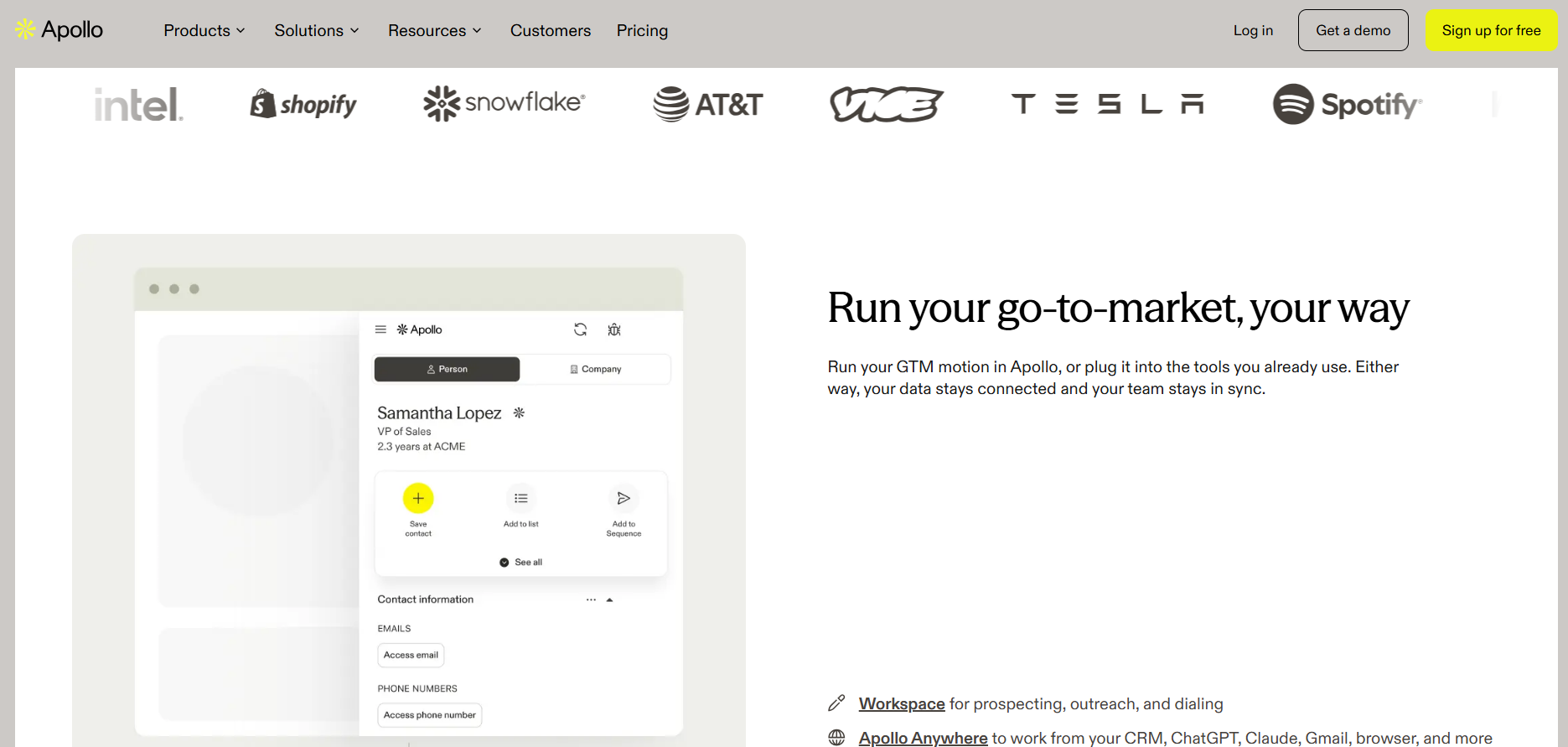Screen dimensions: 1568x747
Task: Click Sign up for free button
Action: point(1492,30)
